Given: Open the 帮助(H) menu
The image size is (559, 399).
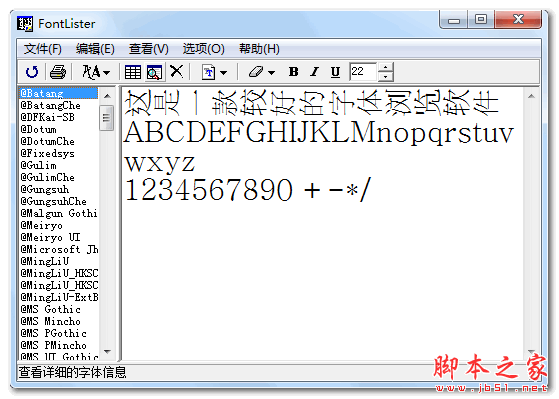Looking at the screenshot, I should 259,49.
